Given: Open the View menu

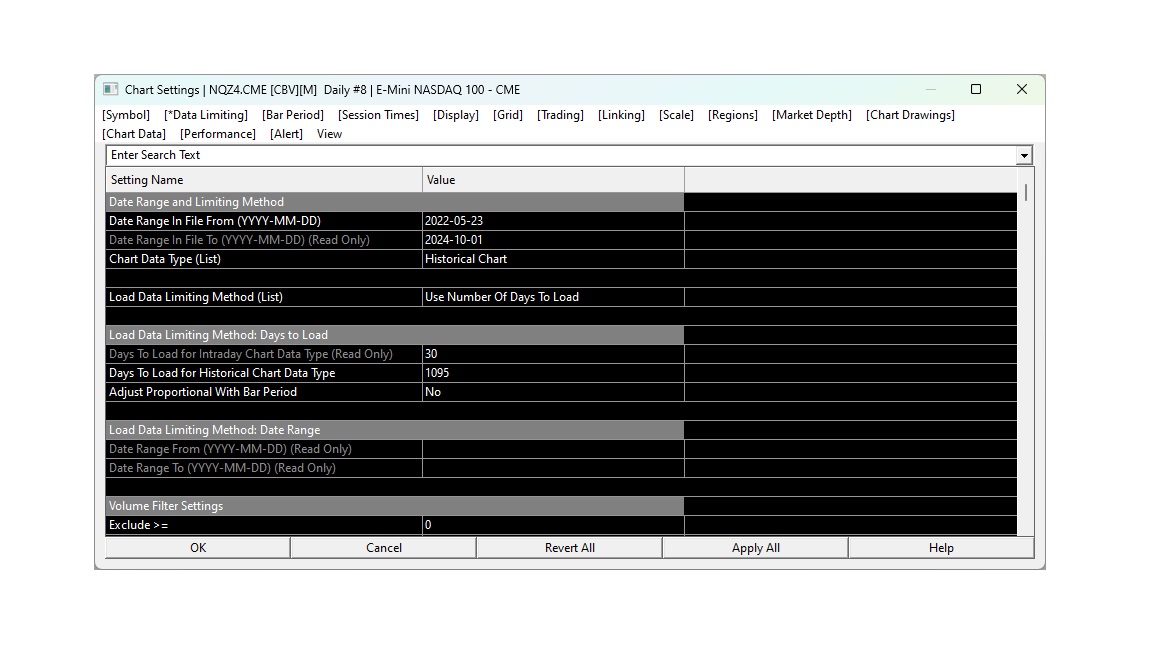Looking at the screenshot, I should pos(329,134).
